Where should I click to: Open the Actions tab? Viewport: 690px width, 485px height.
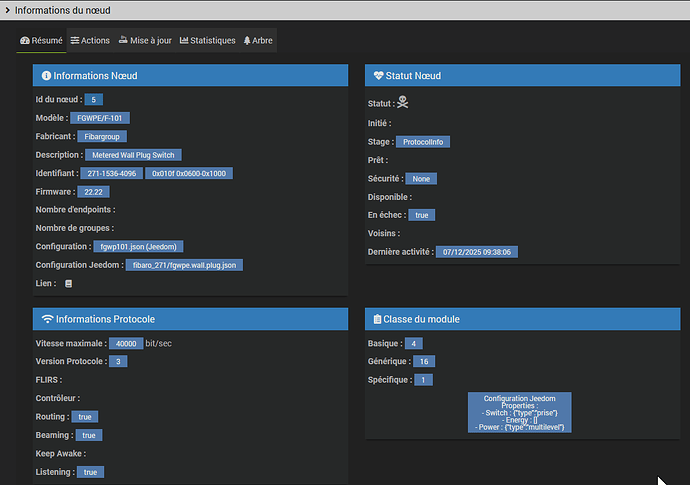90,41
